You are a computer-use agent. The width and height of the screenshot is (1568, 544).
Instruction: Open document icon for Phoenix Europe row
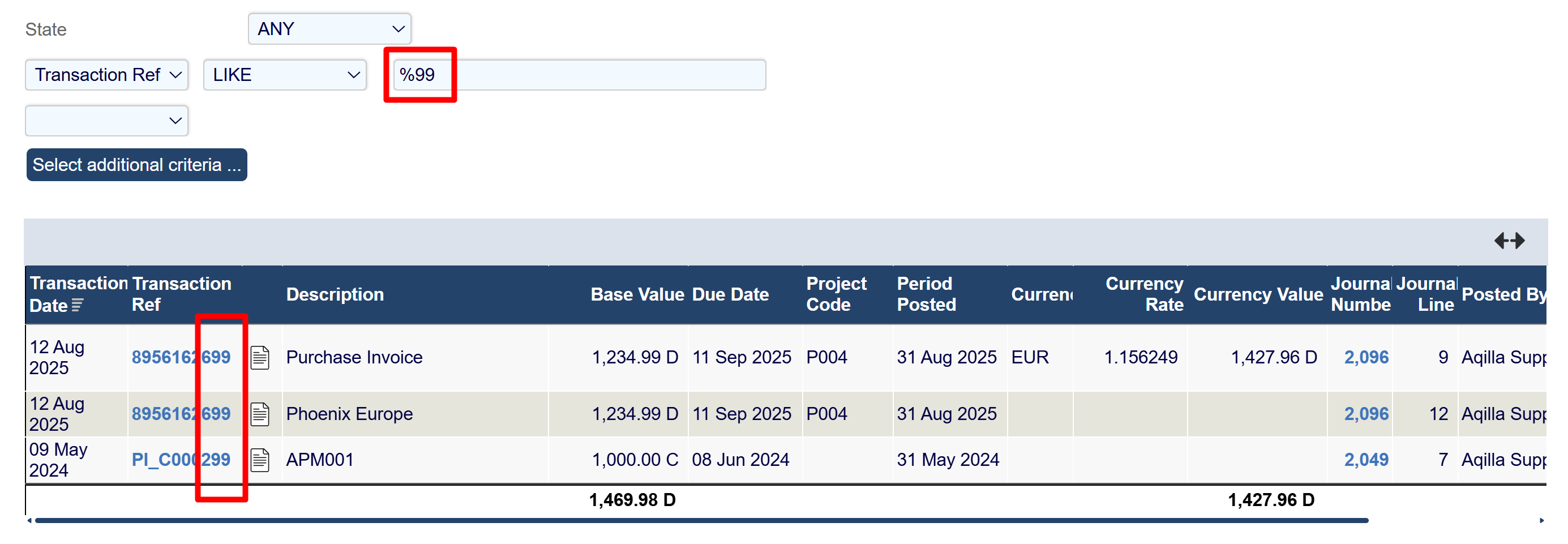tap(260, 414)
